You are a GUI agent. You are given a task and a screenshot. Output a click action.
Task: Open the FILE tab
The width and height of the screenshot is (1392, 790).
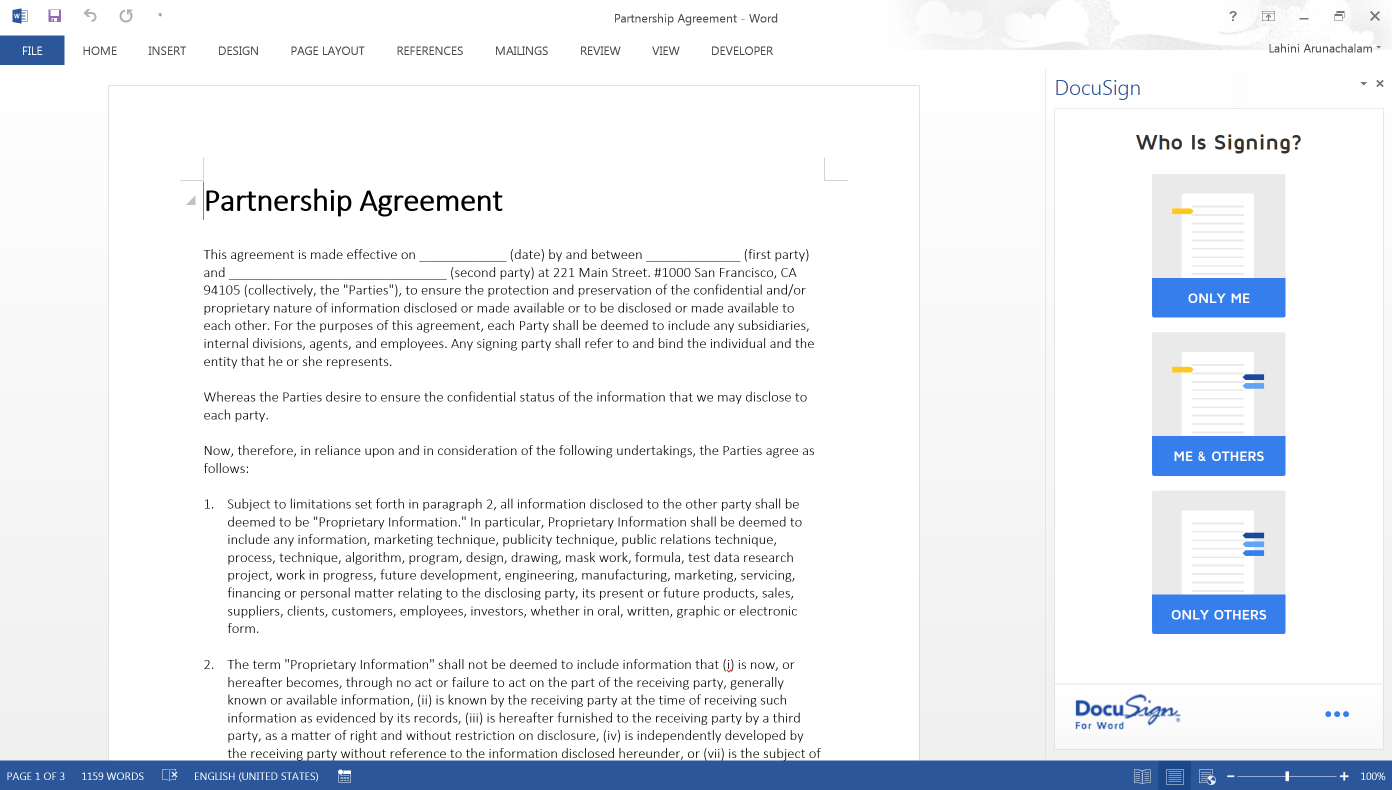pos(32,51)
